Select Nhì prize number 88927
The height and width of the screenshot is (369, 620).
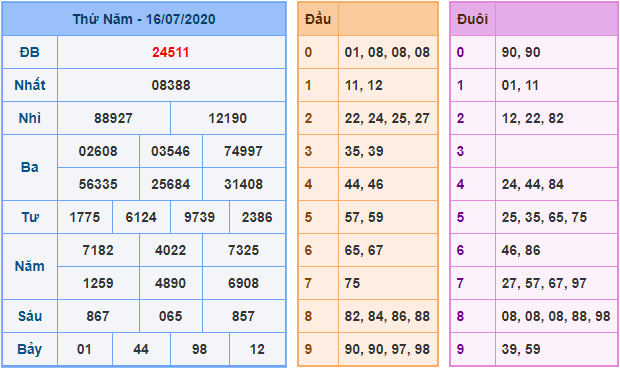(113, 118)
